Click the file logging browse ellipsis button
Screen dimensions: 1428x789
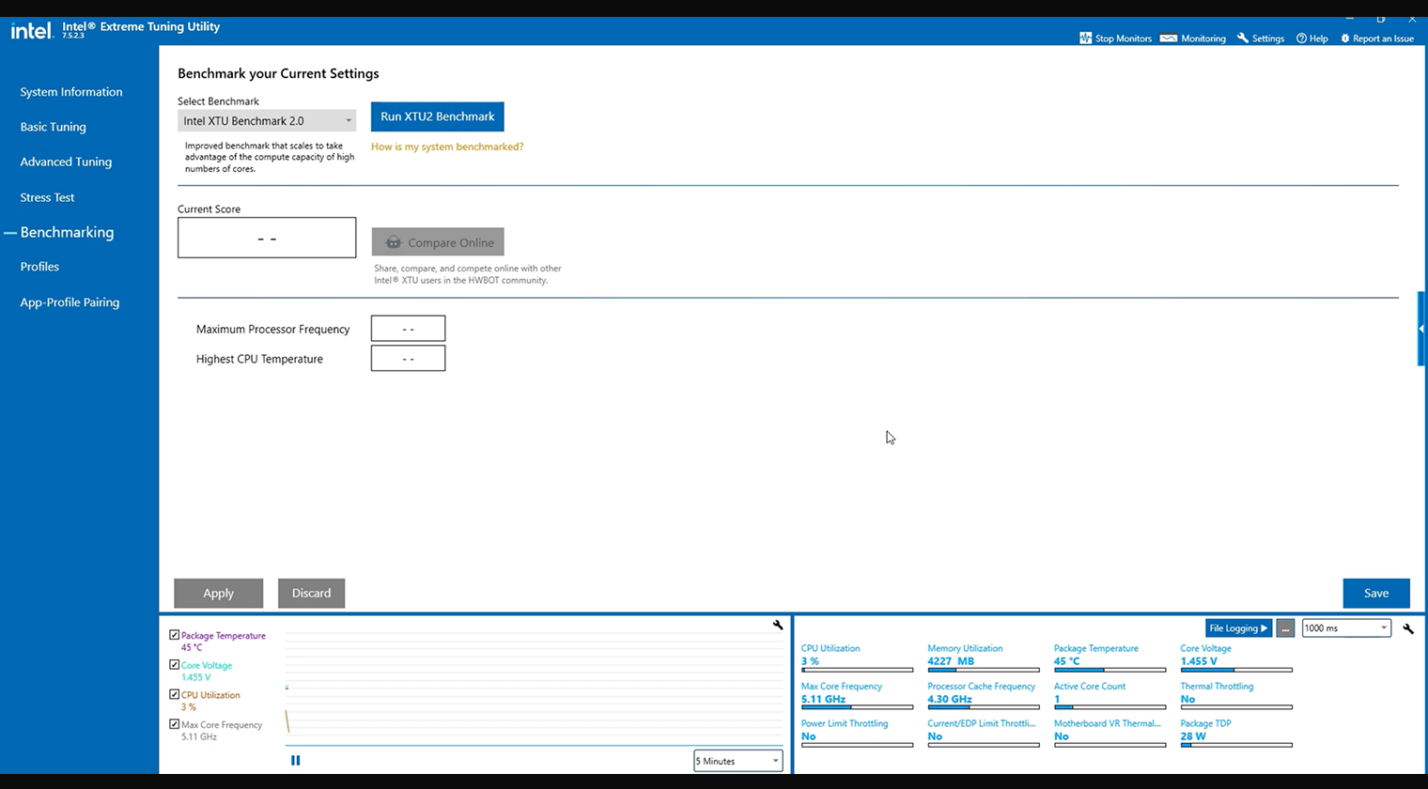click(1286, 629)
